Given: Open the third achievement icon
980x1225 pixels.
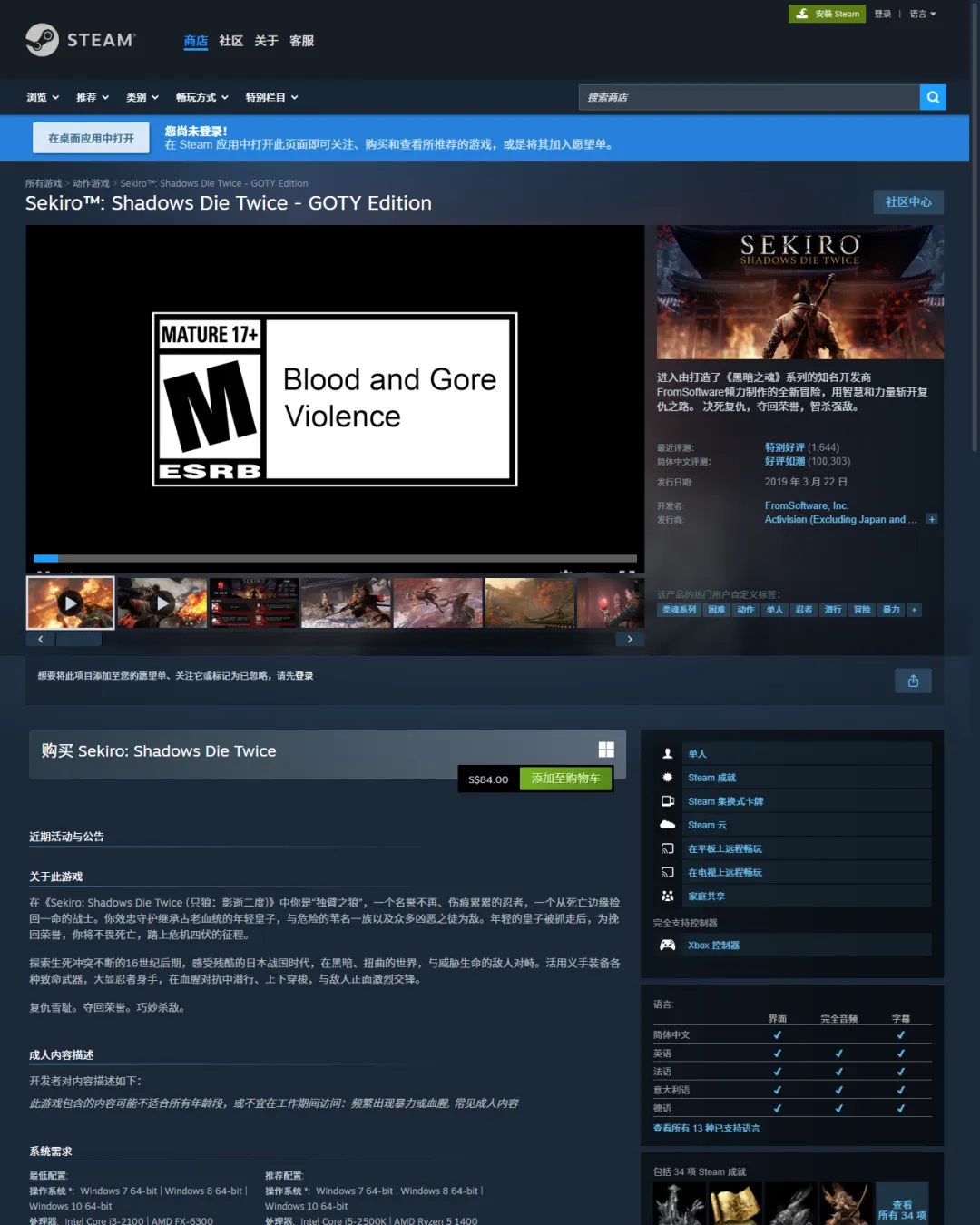Looking at the screenshot, I should pyautogui.click(x=790, y=1204).
